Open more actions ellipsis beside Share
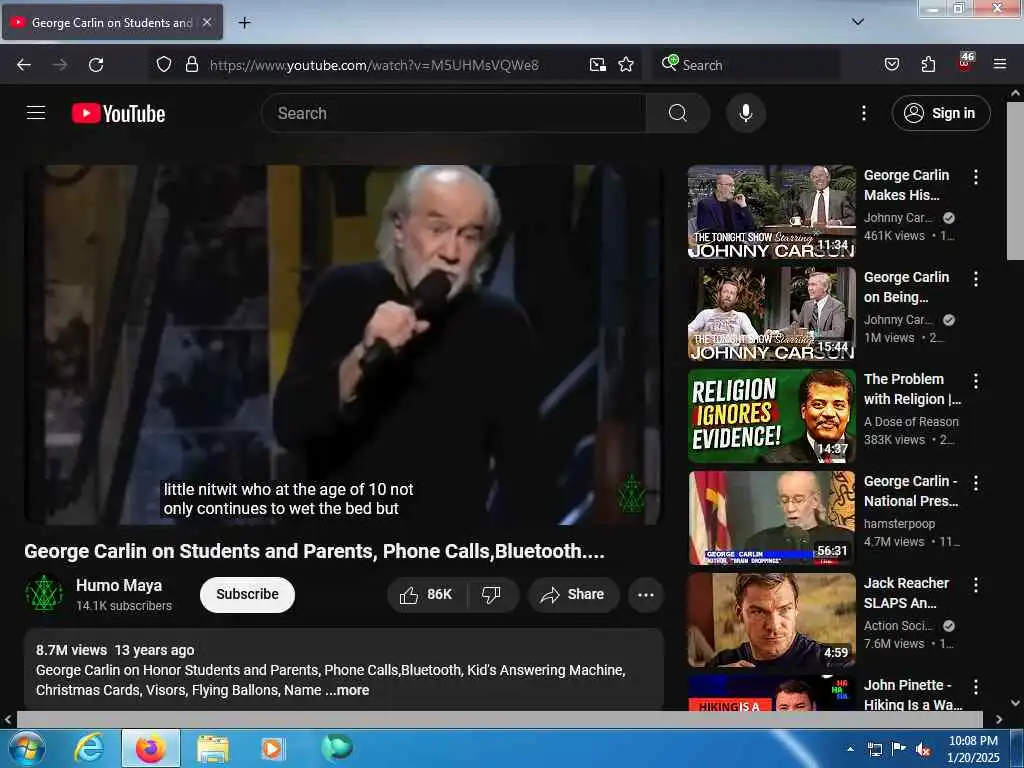1024x768 pixels. click(646, 594)
